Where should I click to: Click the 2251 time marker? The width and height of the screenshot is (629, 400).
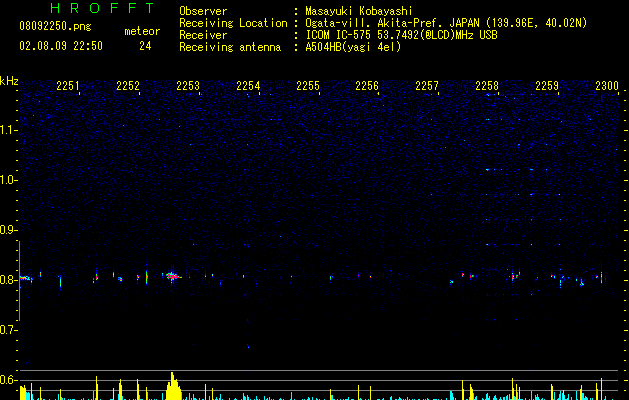[x=68, y=86]
